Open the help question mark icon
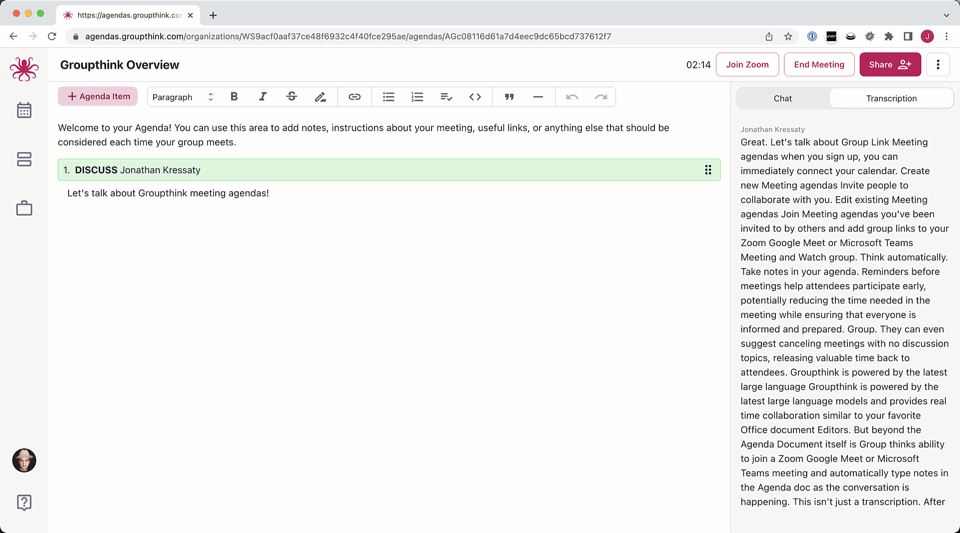Screen dimensions: 960x533 click(24, 502)
